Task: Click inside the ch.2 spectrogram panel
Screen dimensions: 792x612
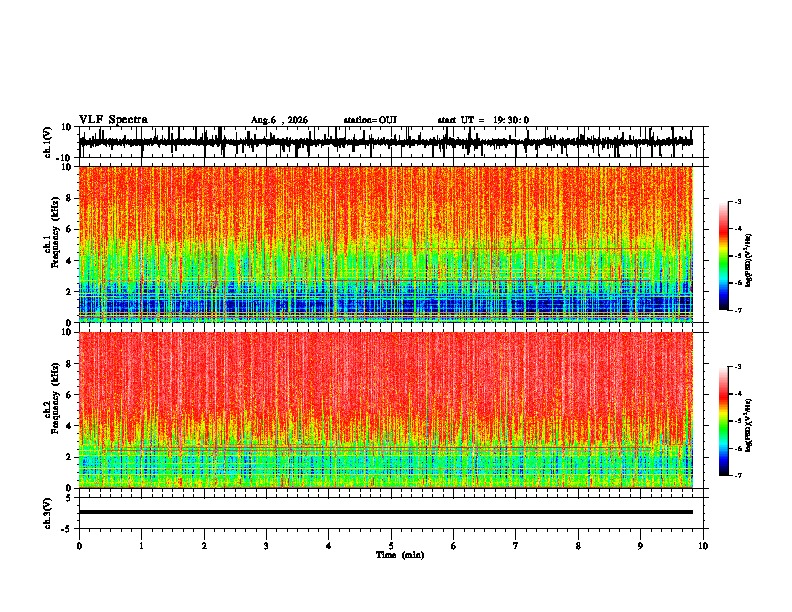Action: (386, 410)
